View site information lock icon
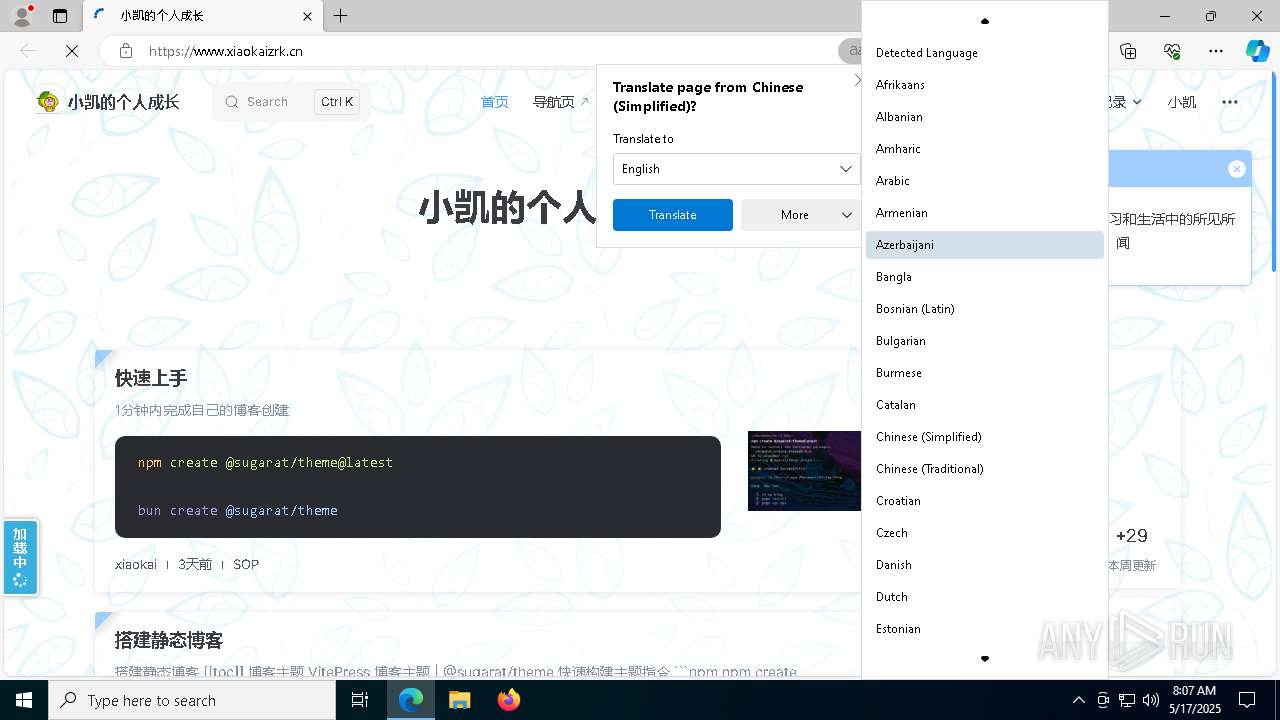The image size is (1280, 720). (x=125, y=51)
